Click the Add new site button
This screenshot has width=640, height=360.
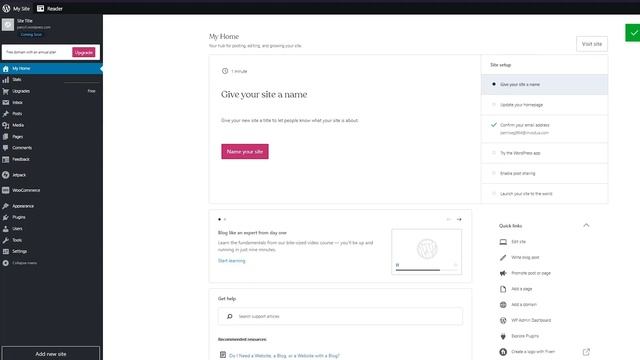pyautogui.click(x=51, y=353)
